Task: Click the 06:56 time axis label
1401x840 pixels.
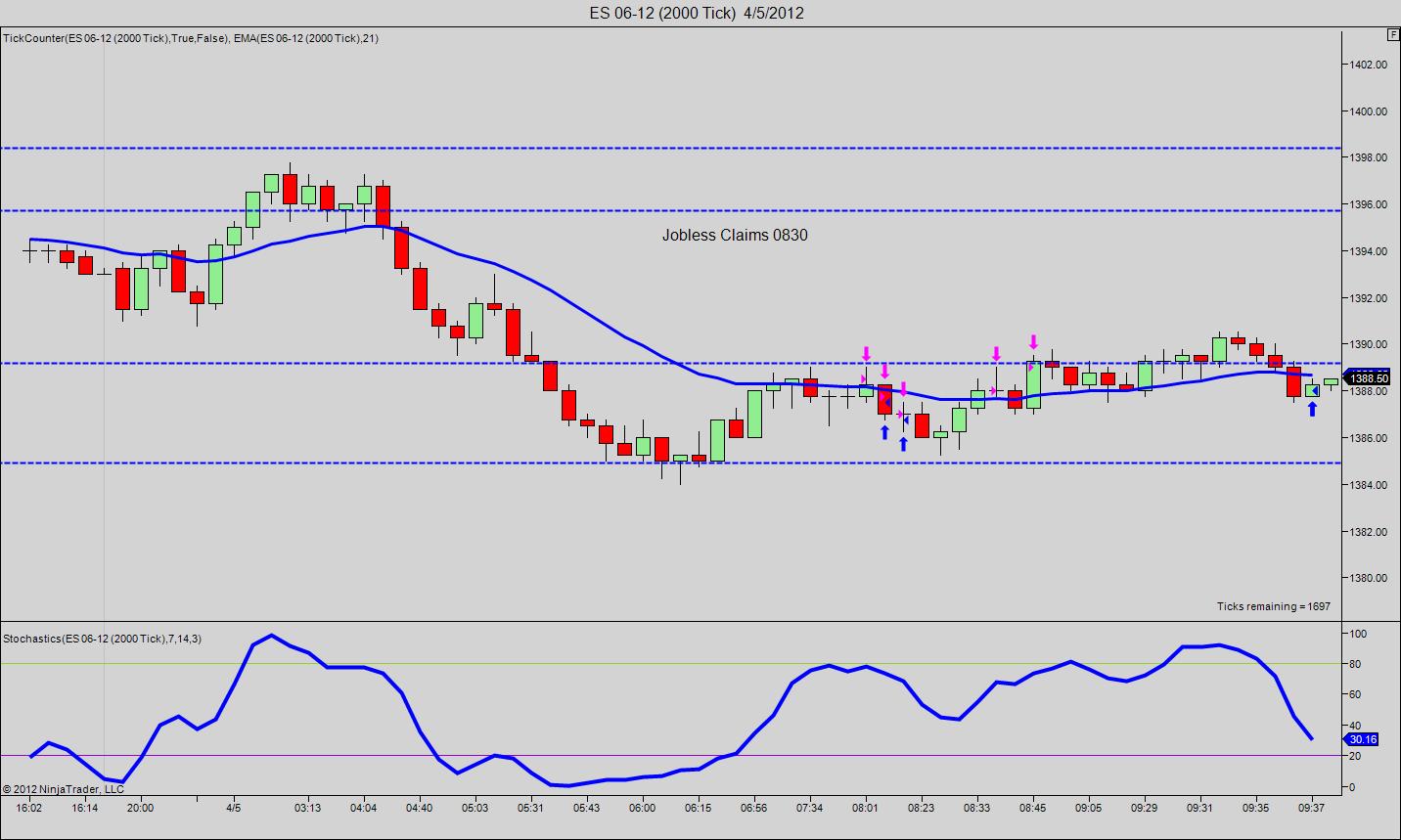Action: click(754, 808)
